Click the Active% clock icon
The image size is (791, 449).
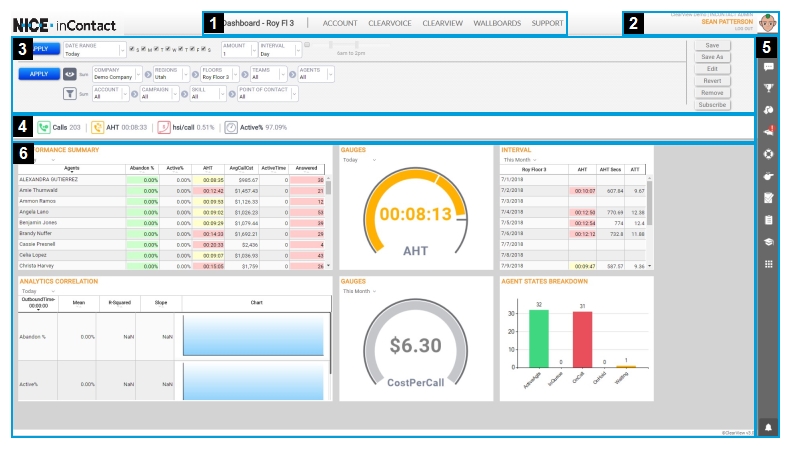click(x=231, y=127)
